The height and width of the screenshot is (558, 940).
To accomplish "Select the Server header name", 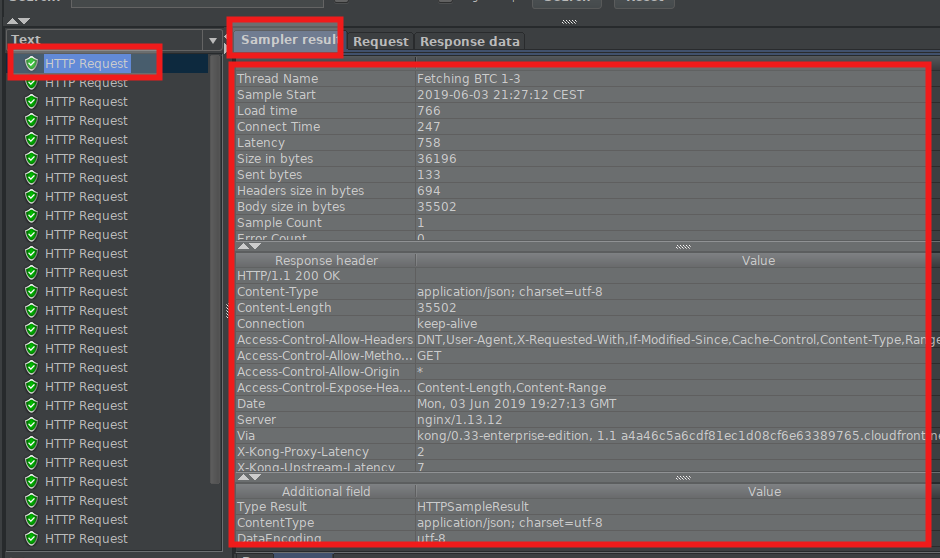I will pyautogui.click(x=257, y=420).
